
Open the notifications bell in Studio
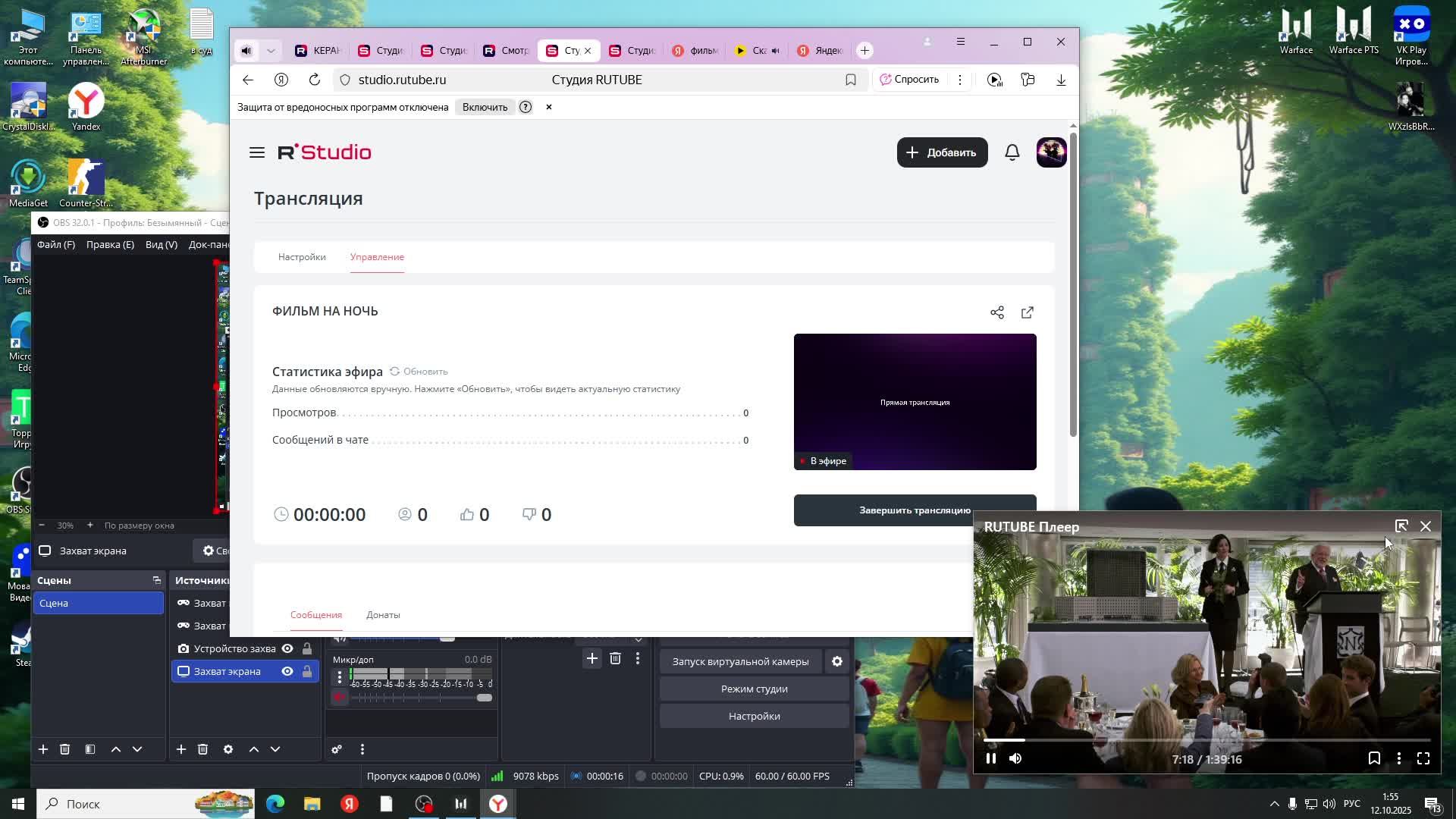pos(1012,152)
